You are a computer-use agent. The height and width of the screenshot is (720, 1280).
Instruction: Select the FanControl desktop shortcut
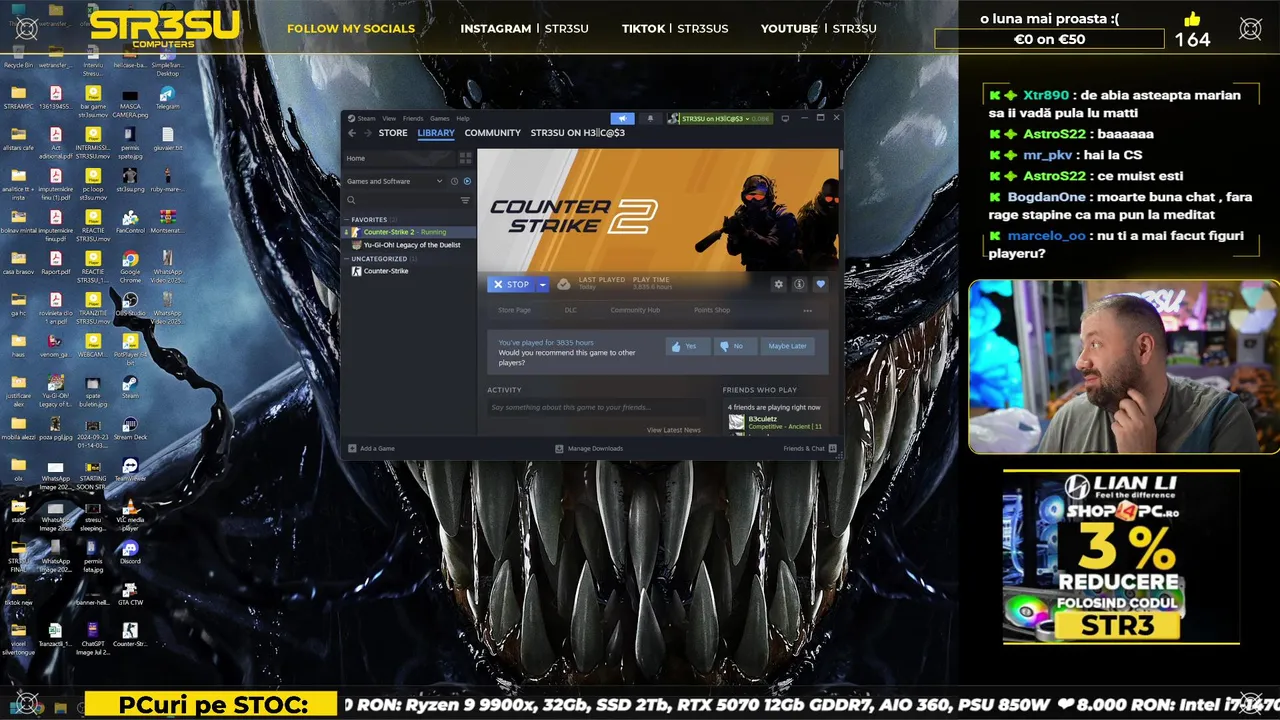pos(130,222)
